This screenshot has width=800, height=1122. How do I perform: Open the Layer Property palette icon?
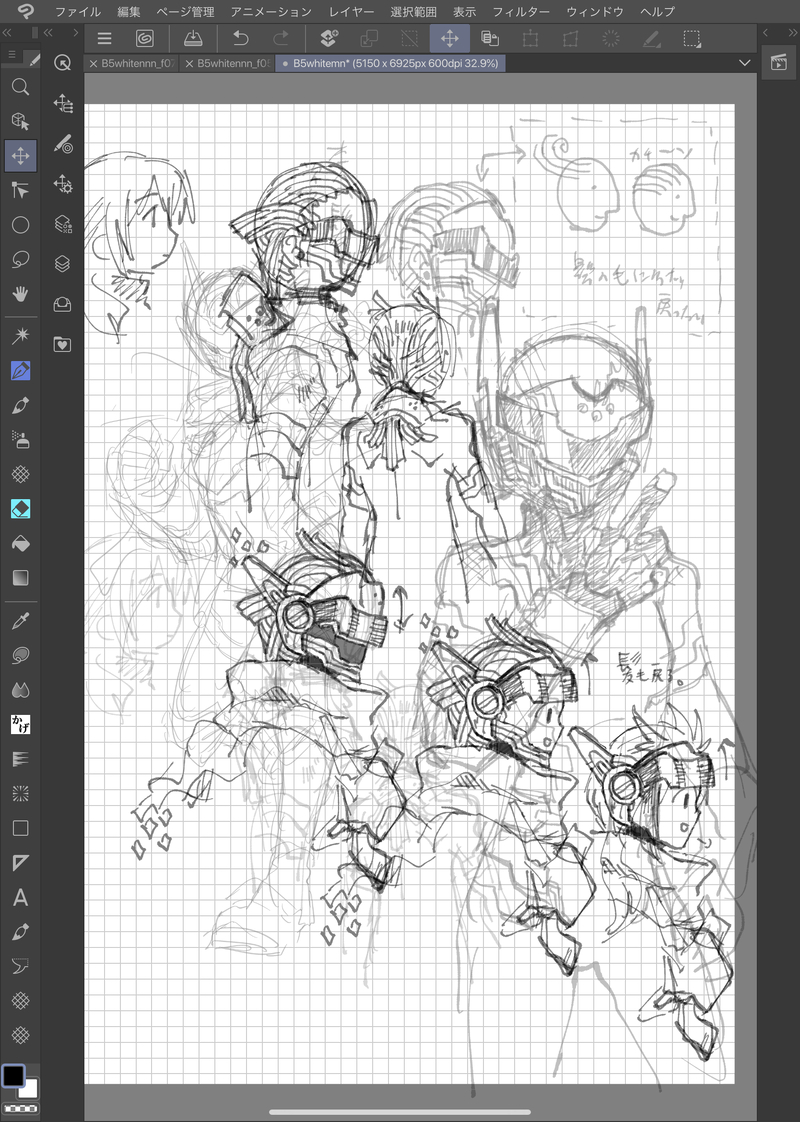63,224
